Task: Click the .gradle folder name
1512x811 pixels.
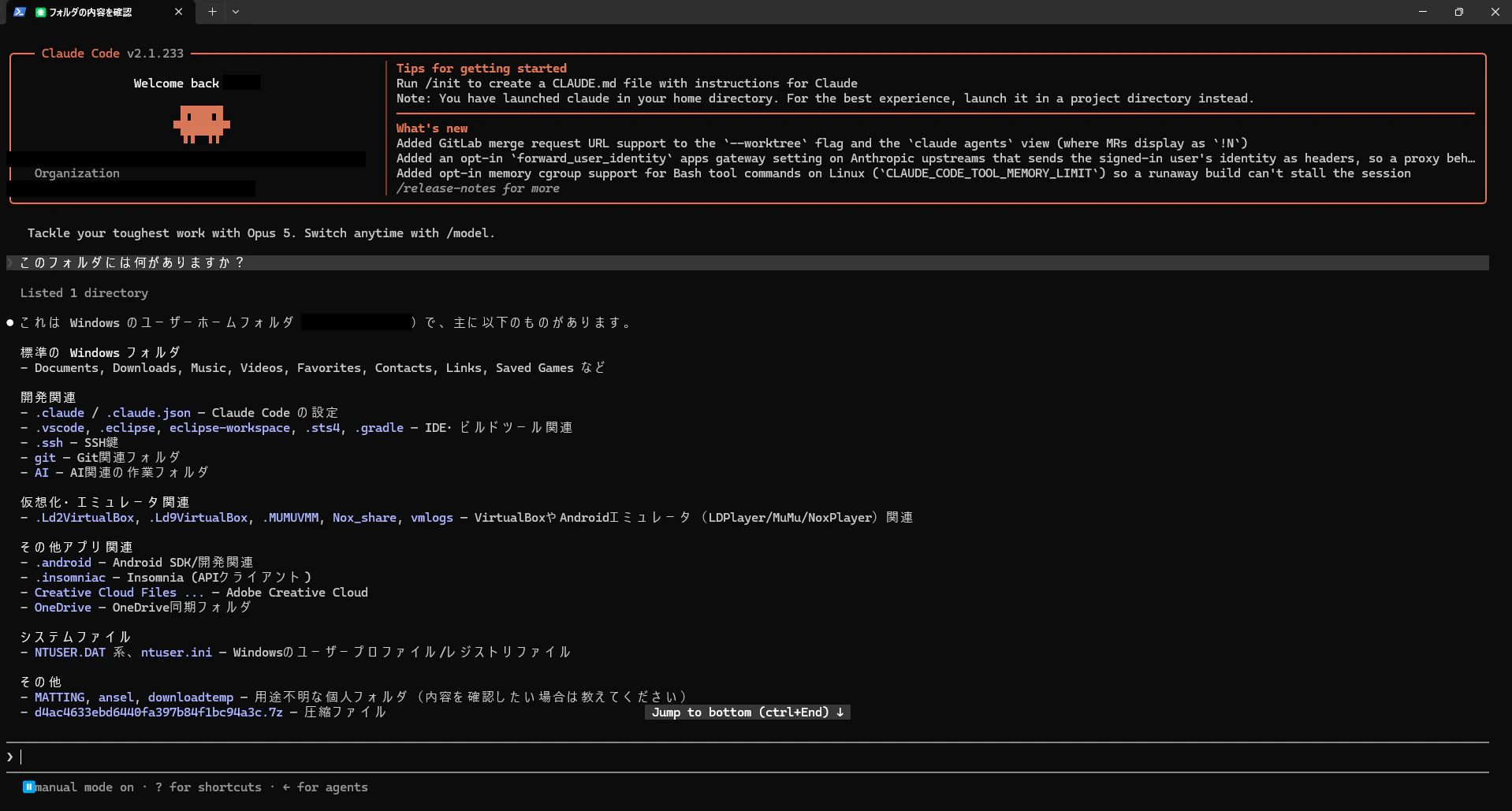Action: (379, 428)
